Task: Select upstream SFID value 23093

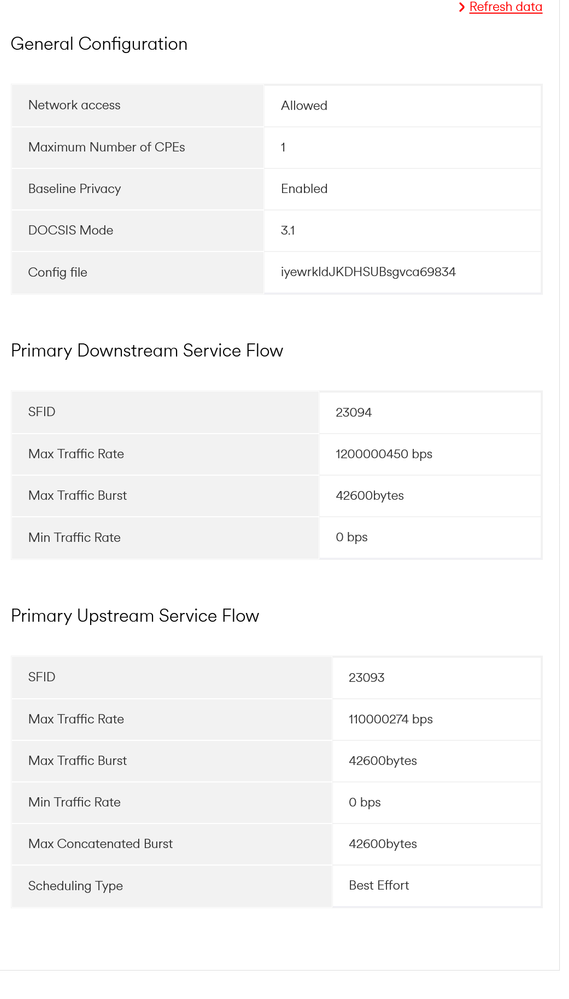Action: pos(366,677)
